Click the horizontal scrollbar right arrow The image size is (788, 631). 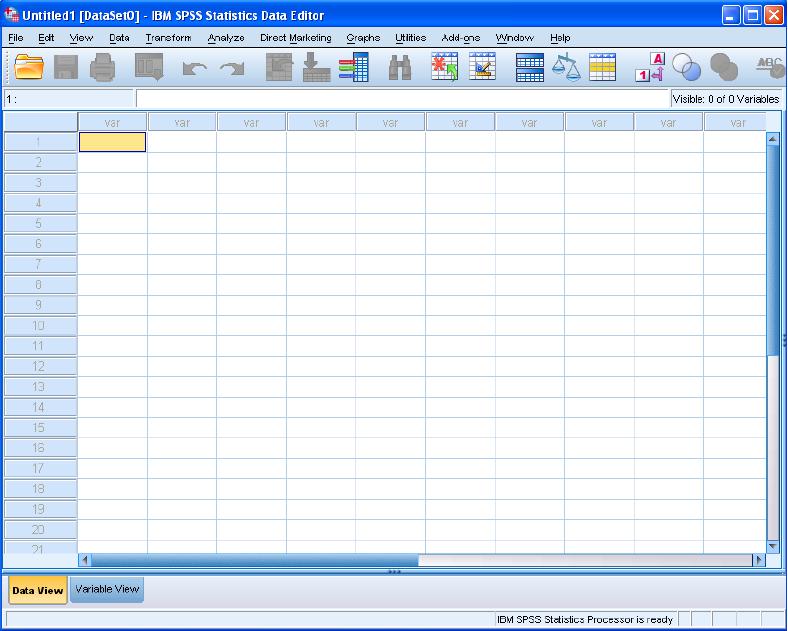pyautogui.click(x=759, y=559)
